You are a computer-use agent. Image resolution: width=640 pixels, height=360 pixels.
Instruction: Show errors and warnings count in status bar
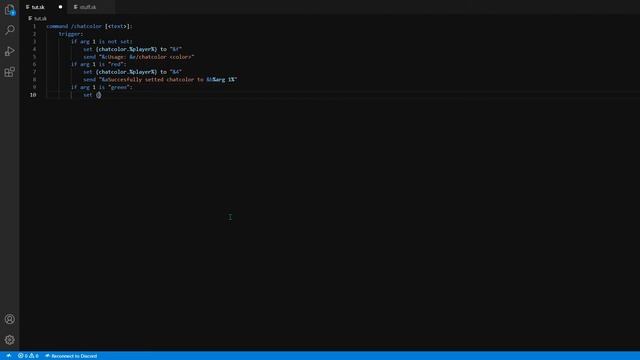click(x=28, y=356)
